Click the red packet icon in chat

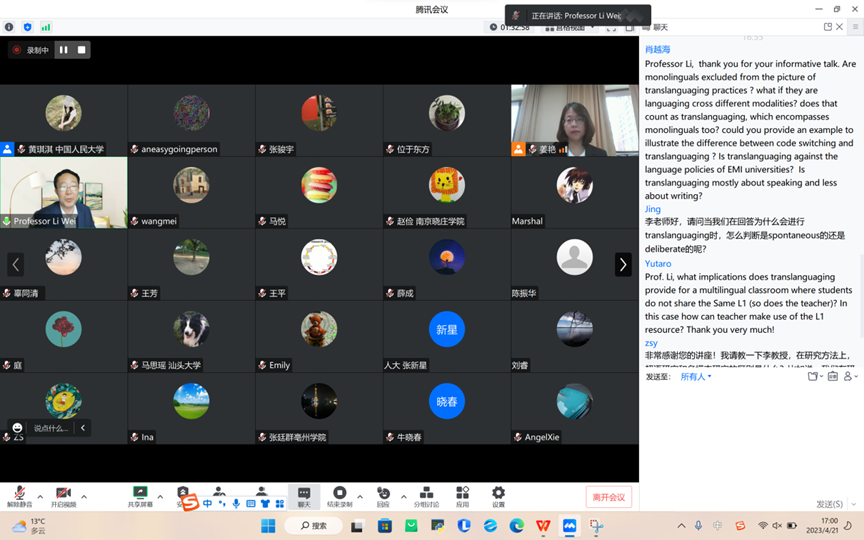coord(833,376)
